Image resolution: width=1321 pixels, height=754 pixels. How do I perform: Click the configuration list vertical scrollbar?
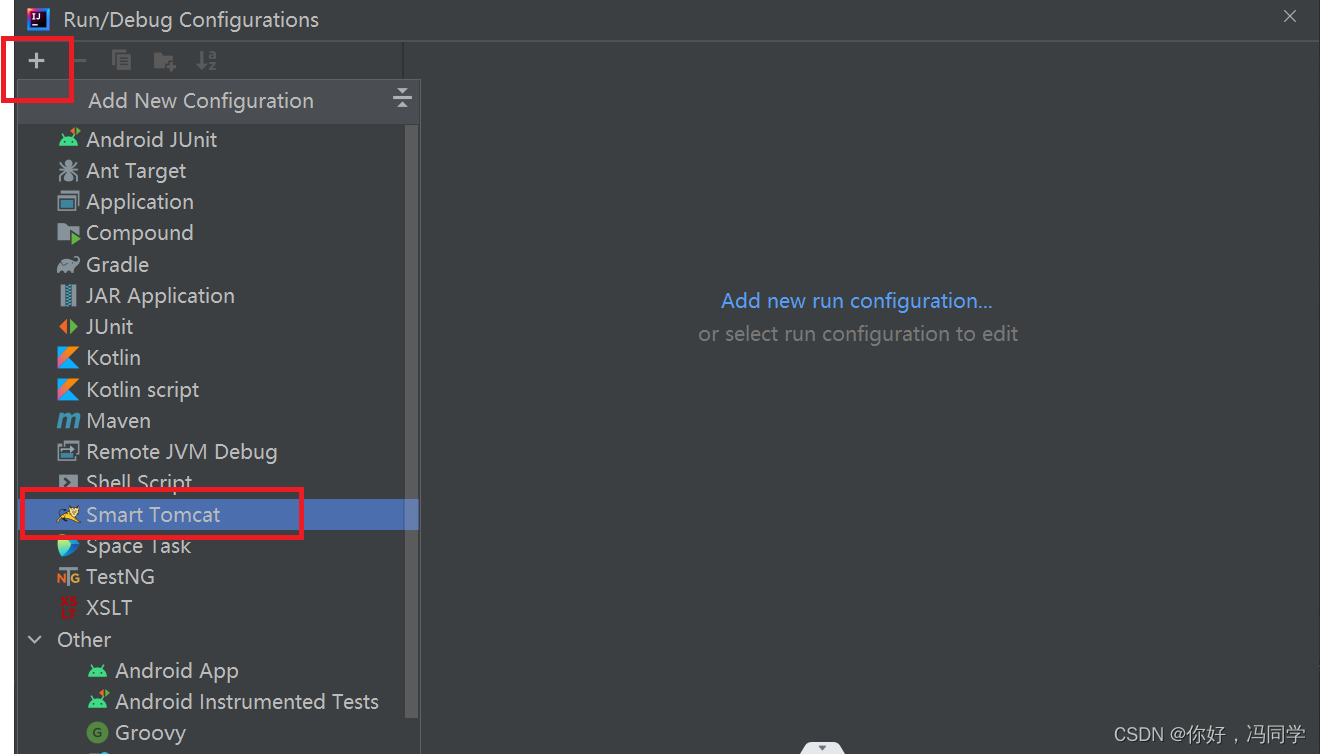click(411, 420)
